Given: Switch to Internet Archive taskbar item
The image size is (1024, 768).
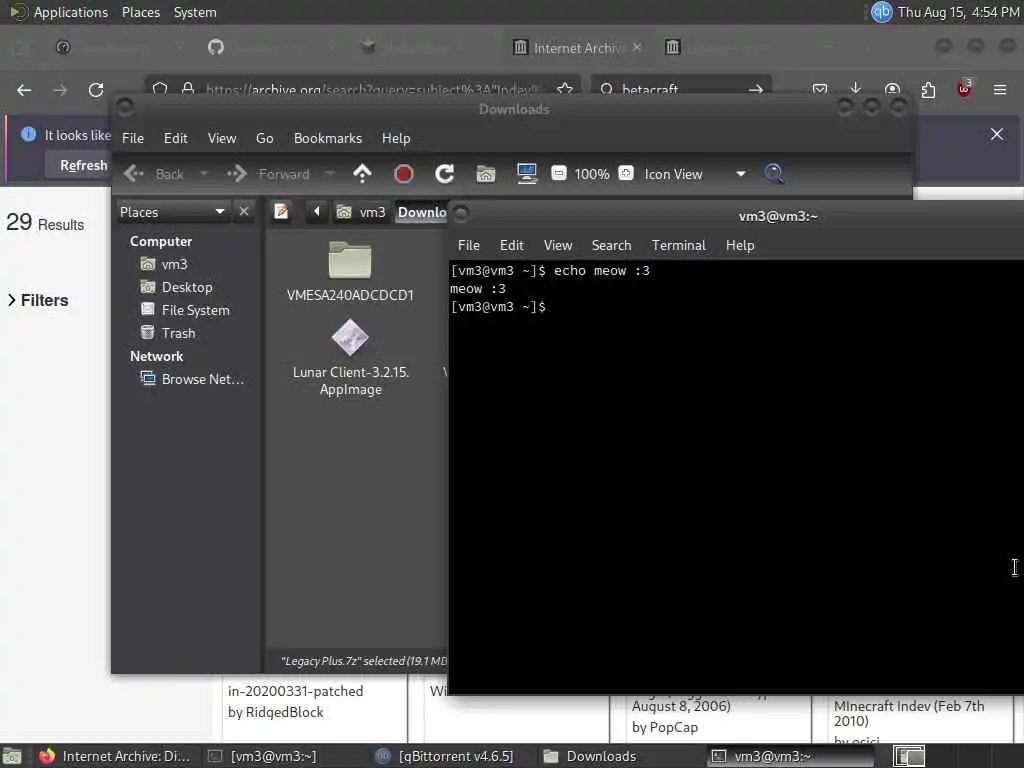Looking at the screenshot, I should click(x=114, y=756).
